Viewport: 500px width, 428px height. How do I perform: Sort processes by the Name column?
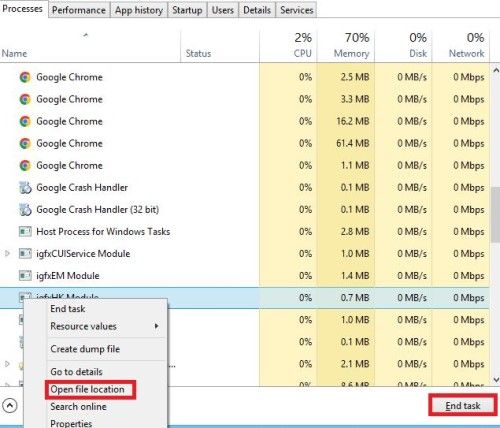90,47
